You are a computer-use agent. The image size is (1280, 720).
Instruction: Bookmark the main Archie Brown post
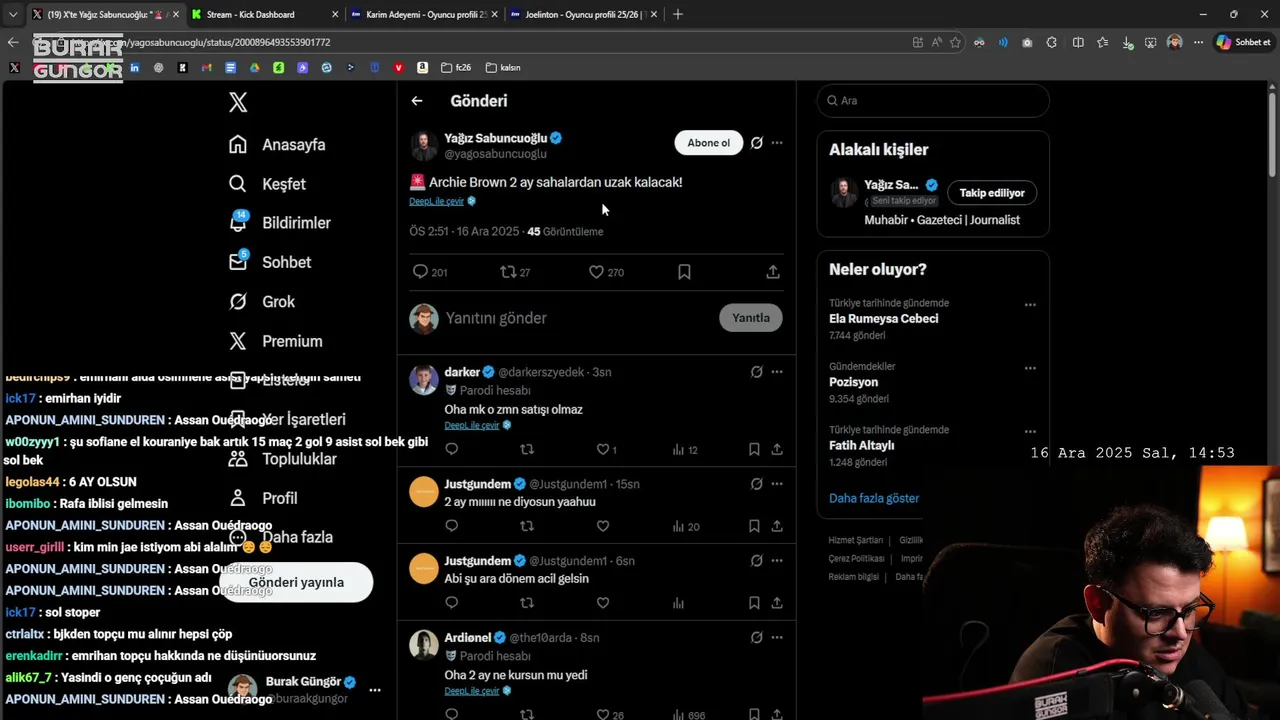click(684, 272)
